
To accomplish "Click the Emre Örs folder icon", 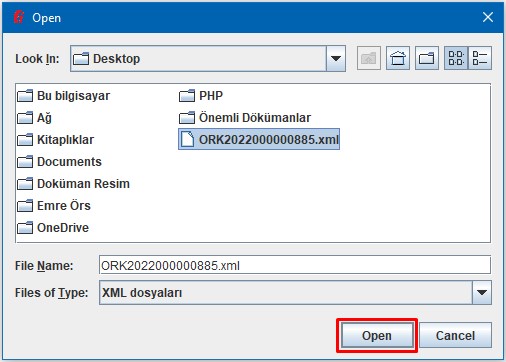I will [x=25, y=206].
